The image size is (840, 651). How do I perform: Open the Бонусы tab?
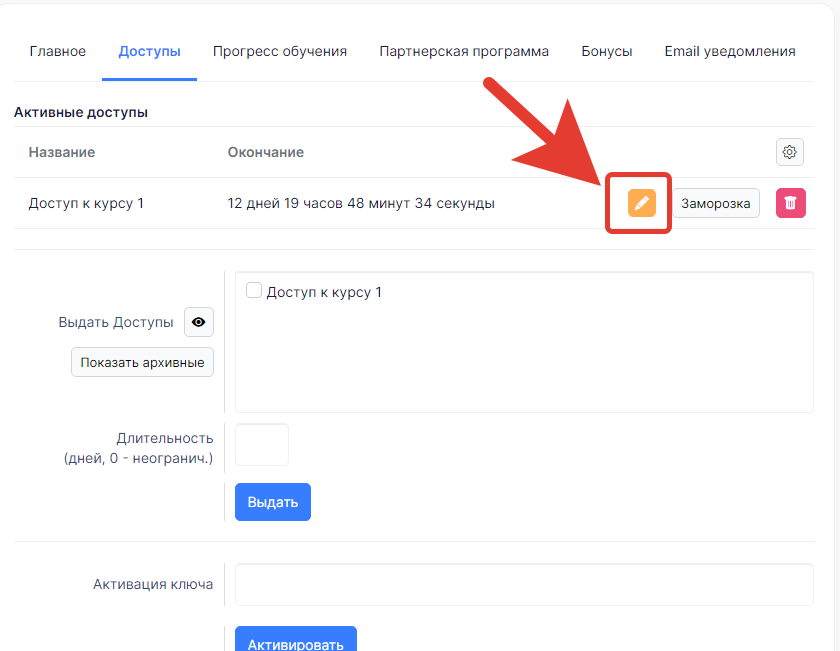point(607,51)
